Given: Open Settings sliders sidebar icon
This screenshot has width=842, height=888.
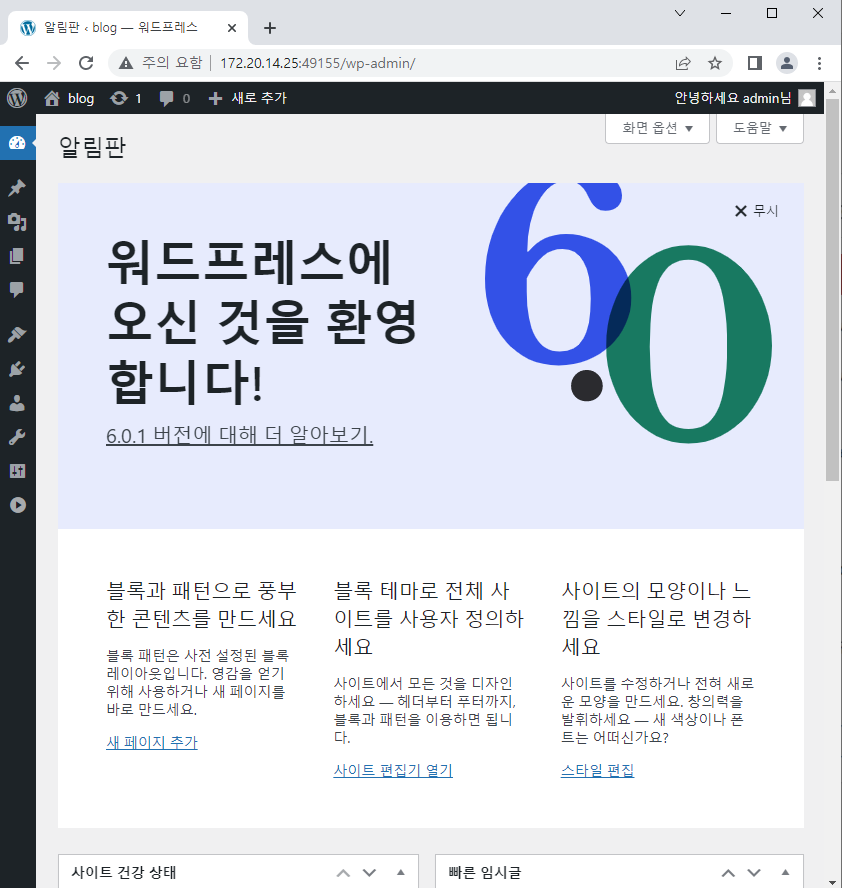Looking at the screenshot, I should (x=17, y=471).
